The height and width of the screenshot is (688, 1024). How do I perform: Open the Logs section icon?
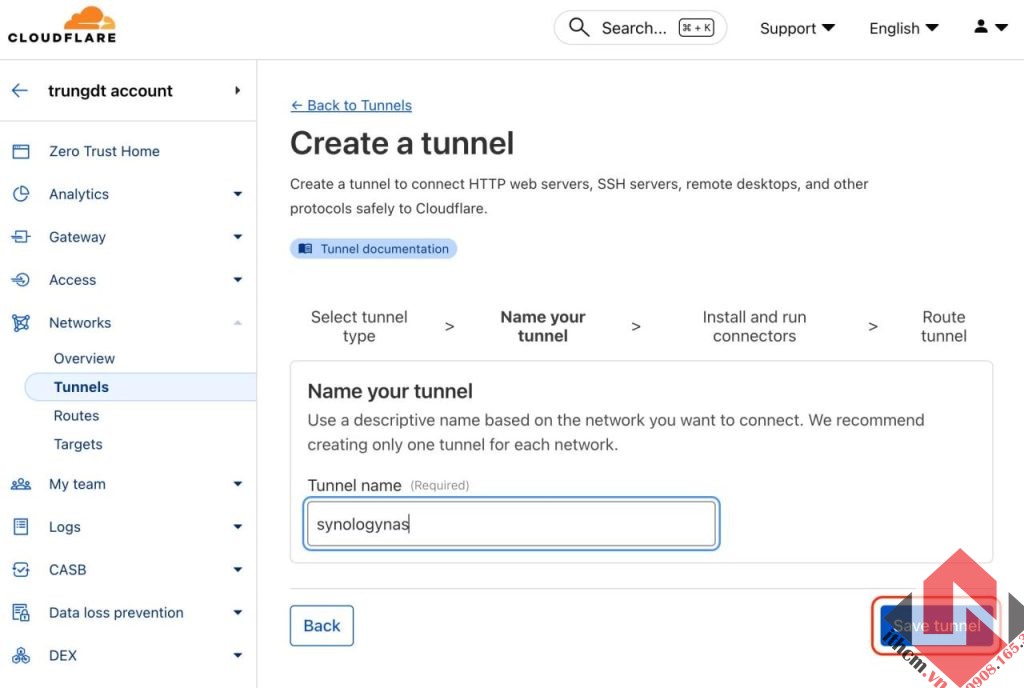pos(22,526)
